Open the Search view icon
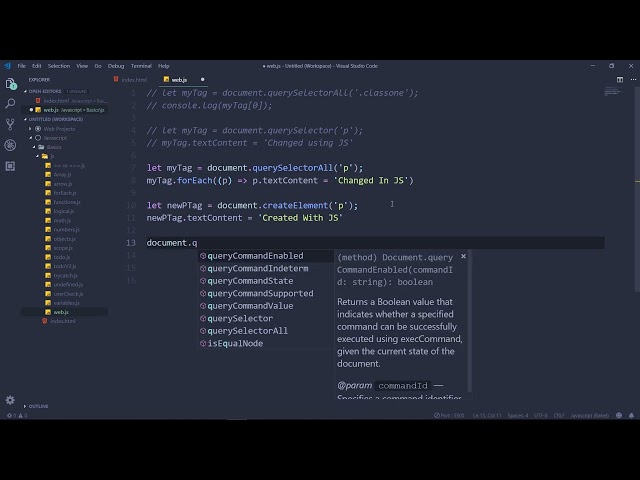Viewport: 640px width, 480px height. tap(11, 104)
